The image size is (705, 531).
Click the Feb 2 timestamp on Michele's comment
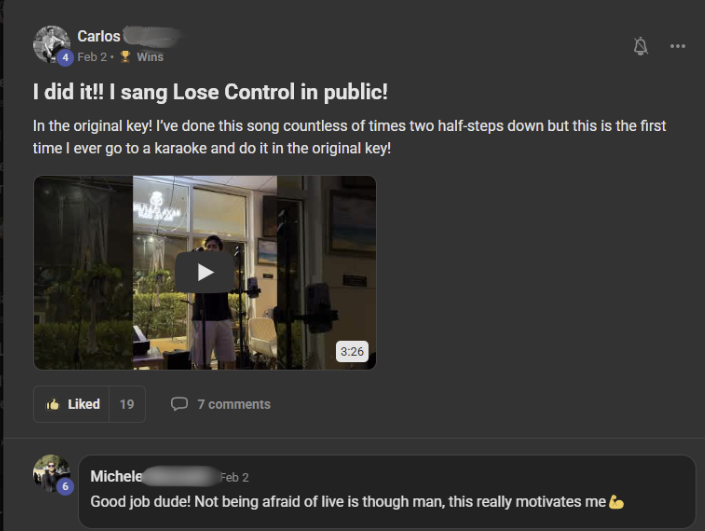[235, 477]
